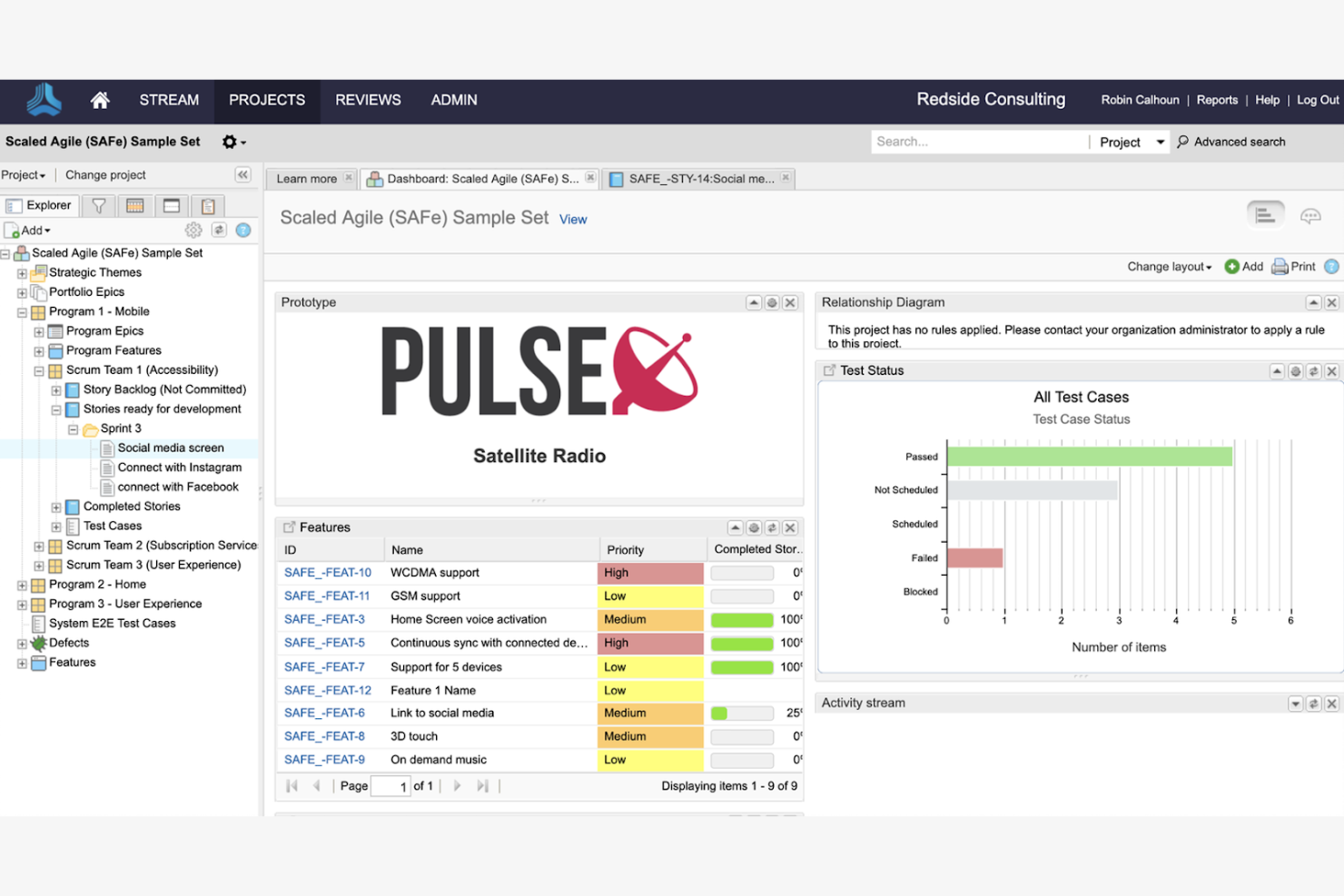
Task: Add a widget with the dashboard Add button
Action: click(1244, 267)
